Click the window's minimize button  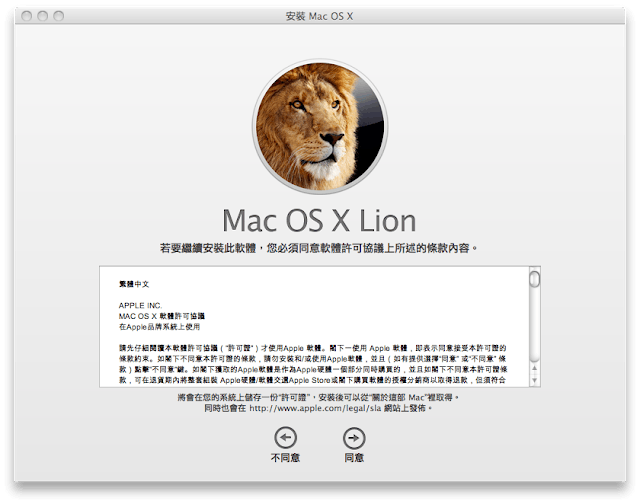pyautogui.click(x=42, y=16)
